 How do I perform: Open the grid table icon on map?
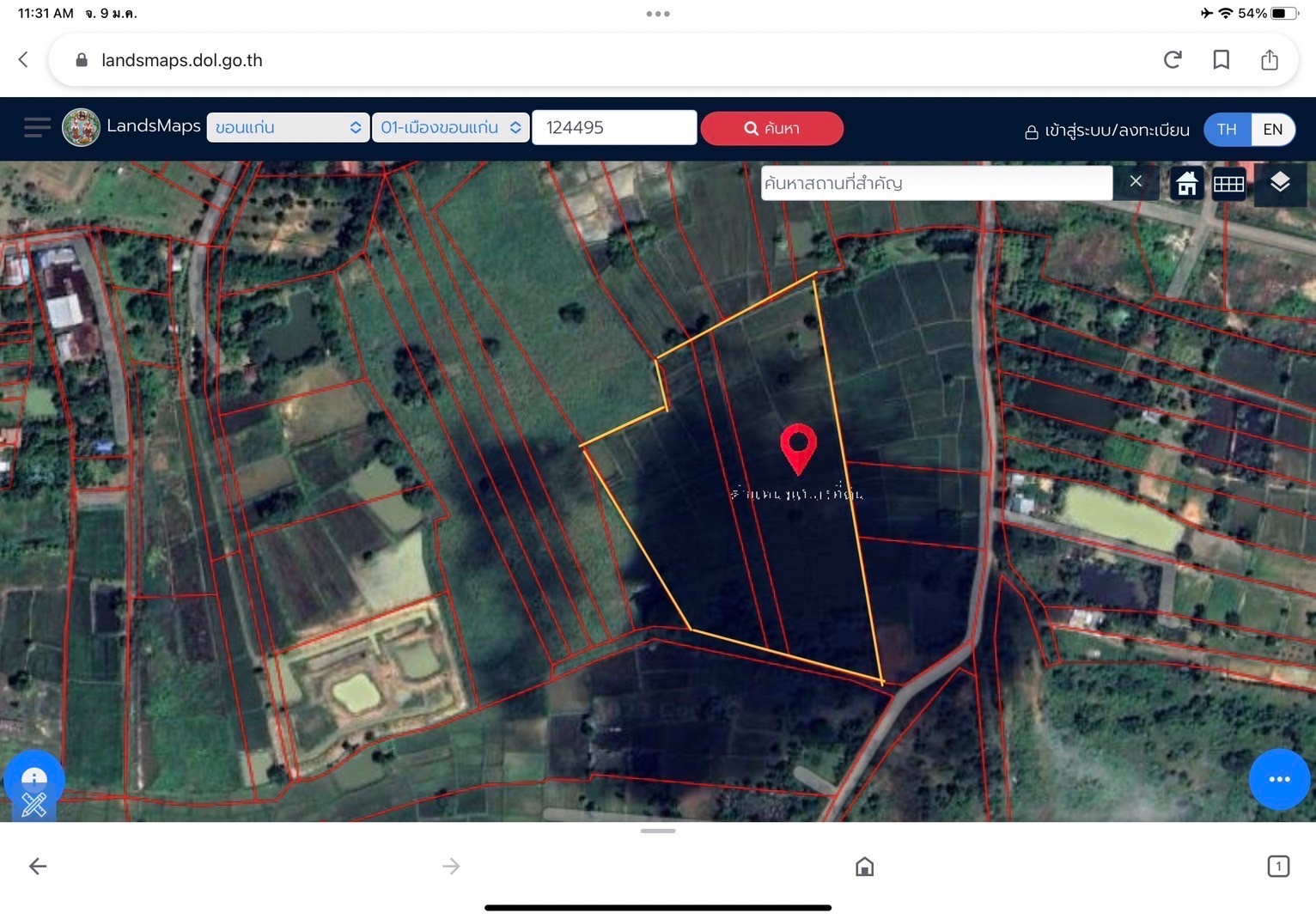point(1228,183)
